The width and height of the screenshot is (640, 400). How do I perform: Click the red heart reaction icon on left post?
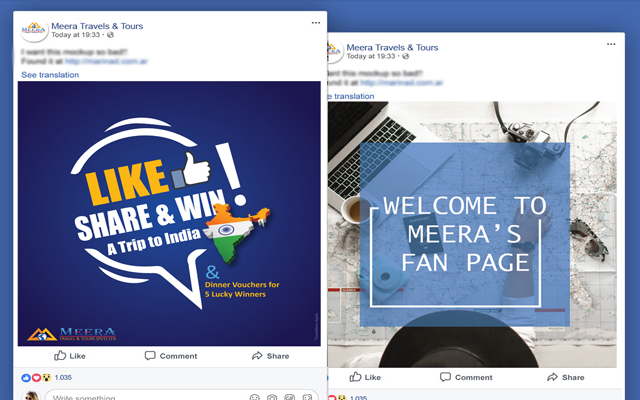[36, 378]
